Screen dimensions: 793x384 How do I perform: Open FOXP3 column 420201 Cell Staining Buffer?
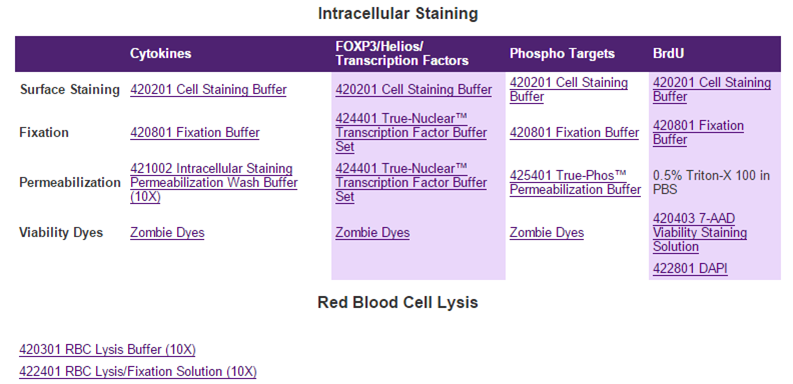413,90
